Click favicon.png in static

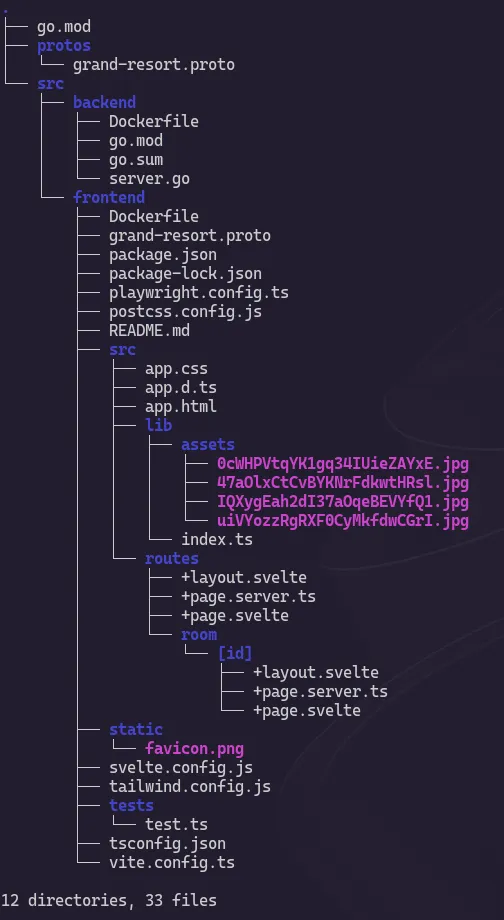coord(194,749)
